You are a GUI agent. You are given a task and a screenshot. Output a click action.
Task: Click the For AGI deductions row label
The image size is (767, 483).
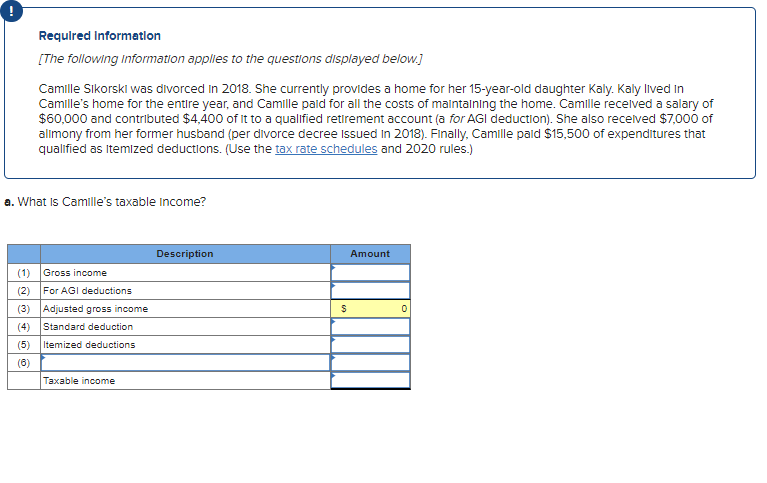pyautogui.click(x=87, y=291)
